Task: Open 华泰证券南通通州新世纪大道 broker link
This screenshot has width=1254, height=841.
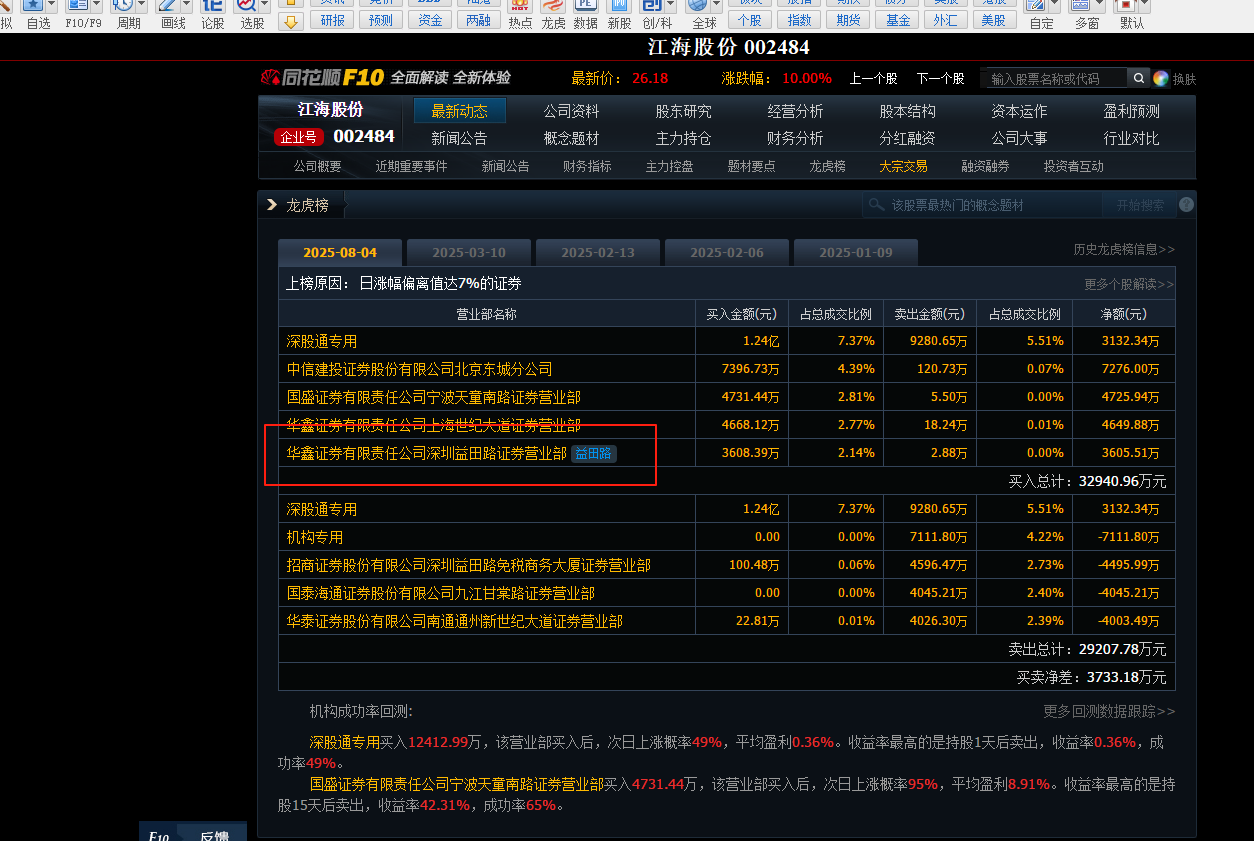Action: click(x=454, y=621)
